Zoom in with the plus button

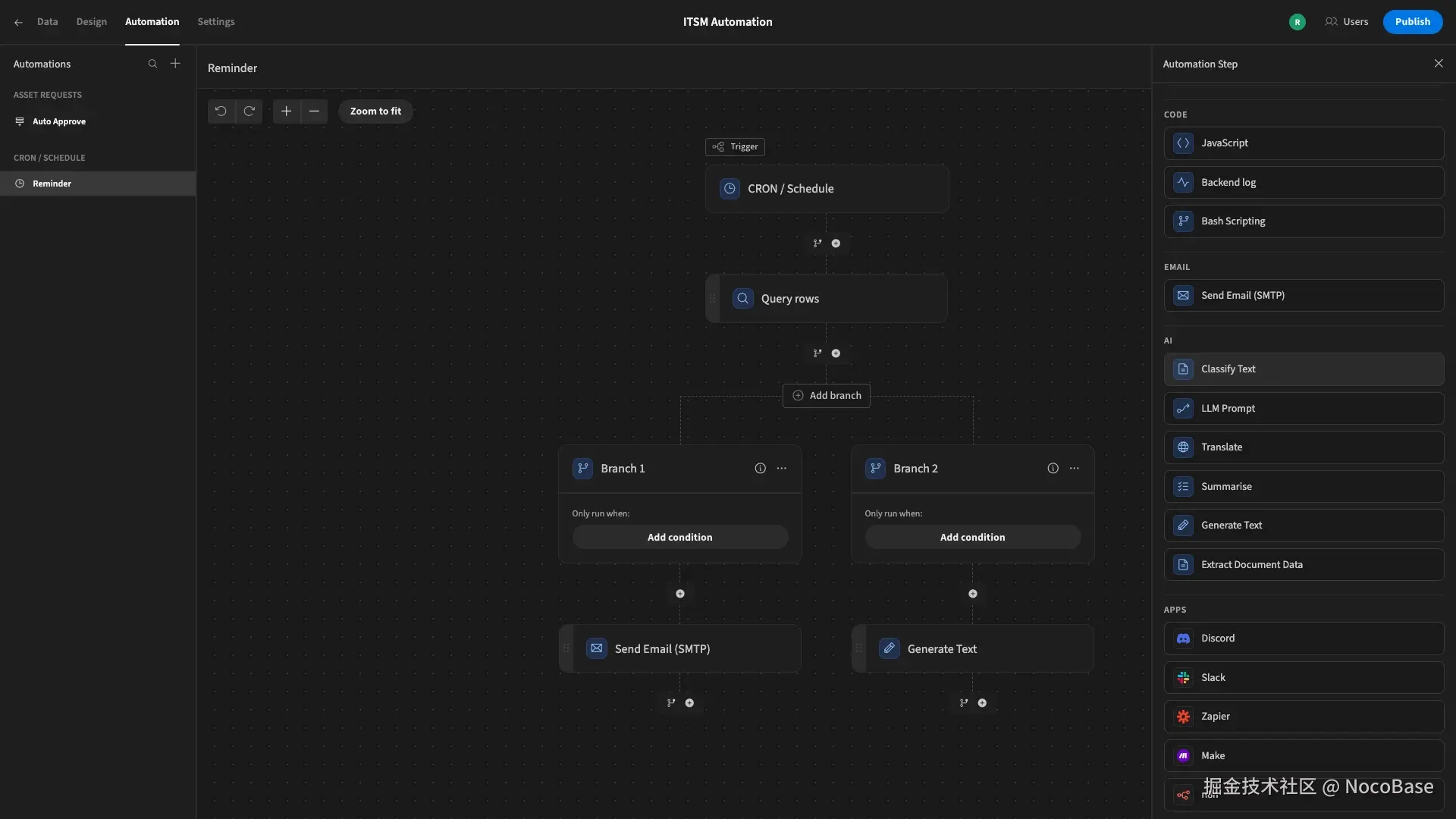(x=286, y=111)
